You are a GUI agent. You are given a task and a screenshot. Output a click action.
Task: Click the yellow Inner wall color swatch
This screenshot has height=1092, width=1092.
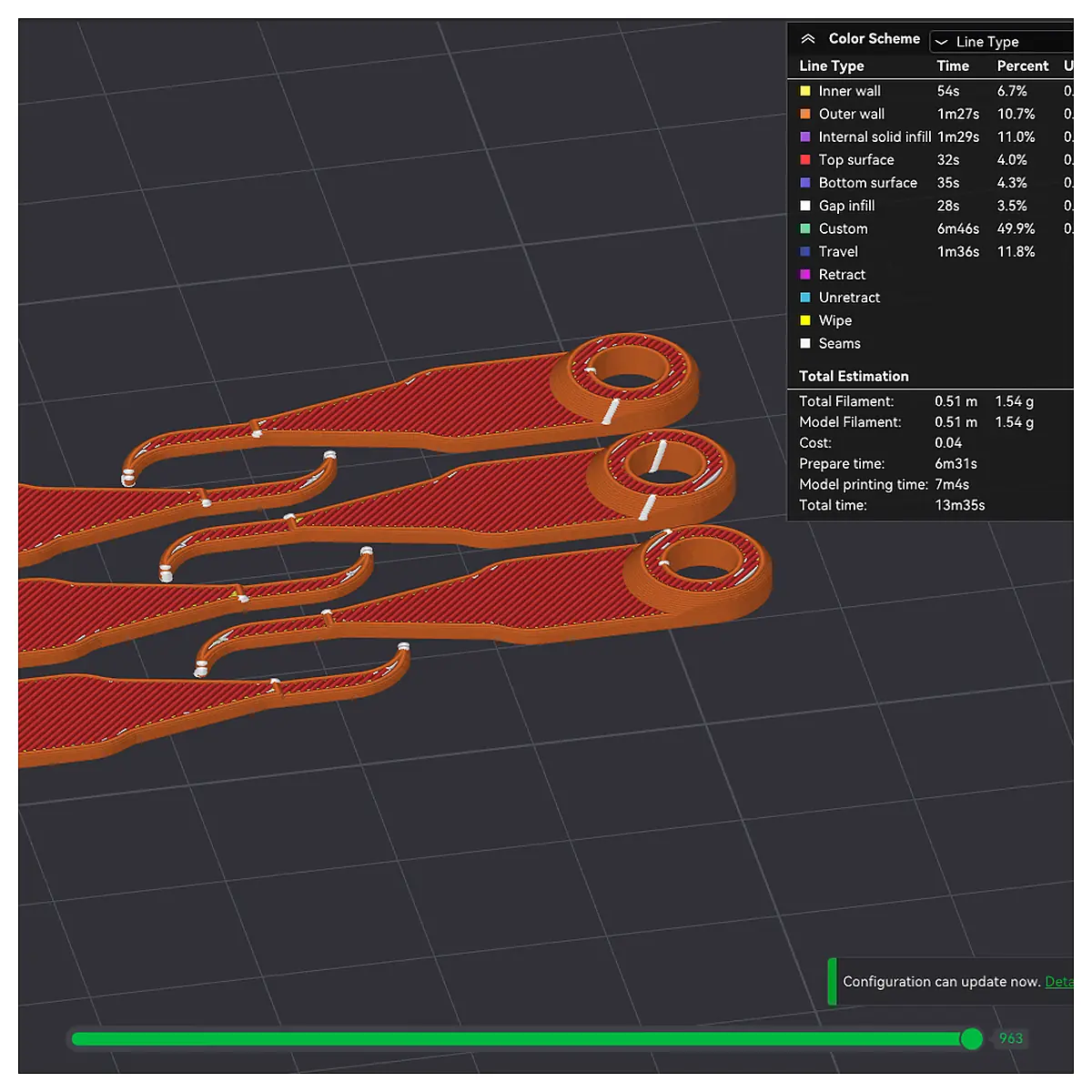(x=805, y=91)
